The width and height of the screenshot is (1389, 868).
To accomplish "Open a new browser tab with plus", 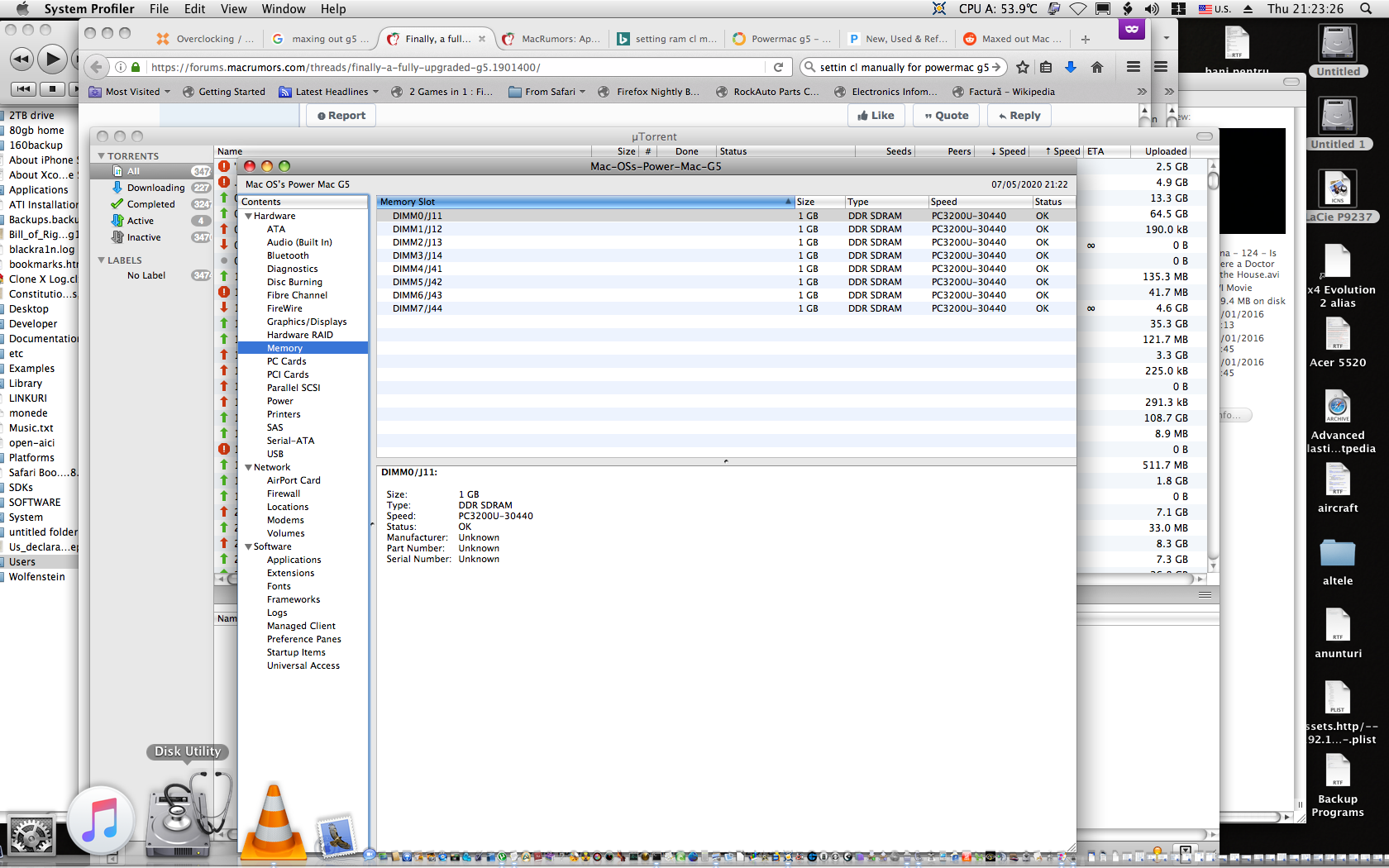I will tap(1086, 39).
